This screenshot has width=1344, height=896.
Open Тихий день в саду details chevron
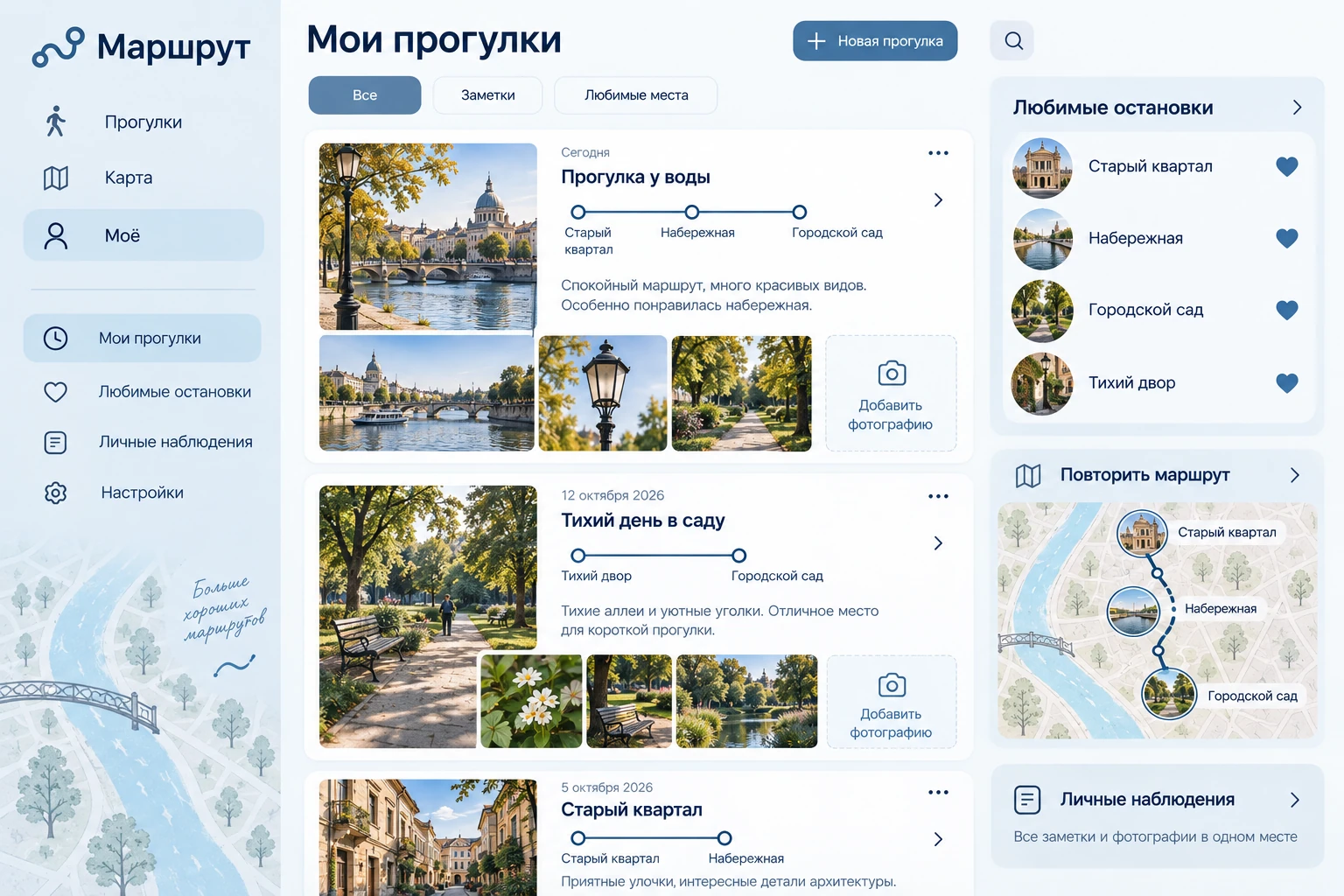point(938,543)
